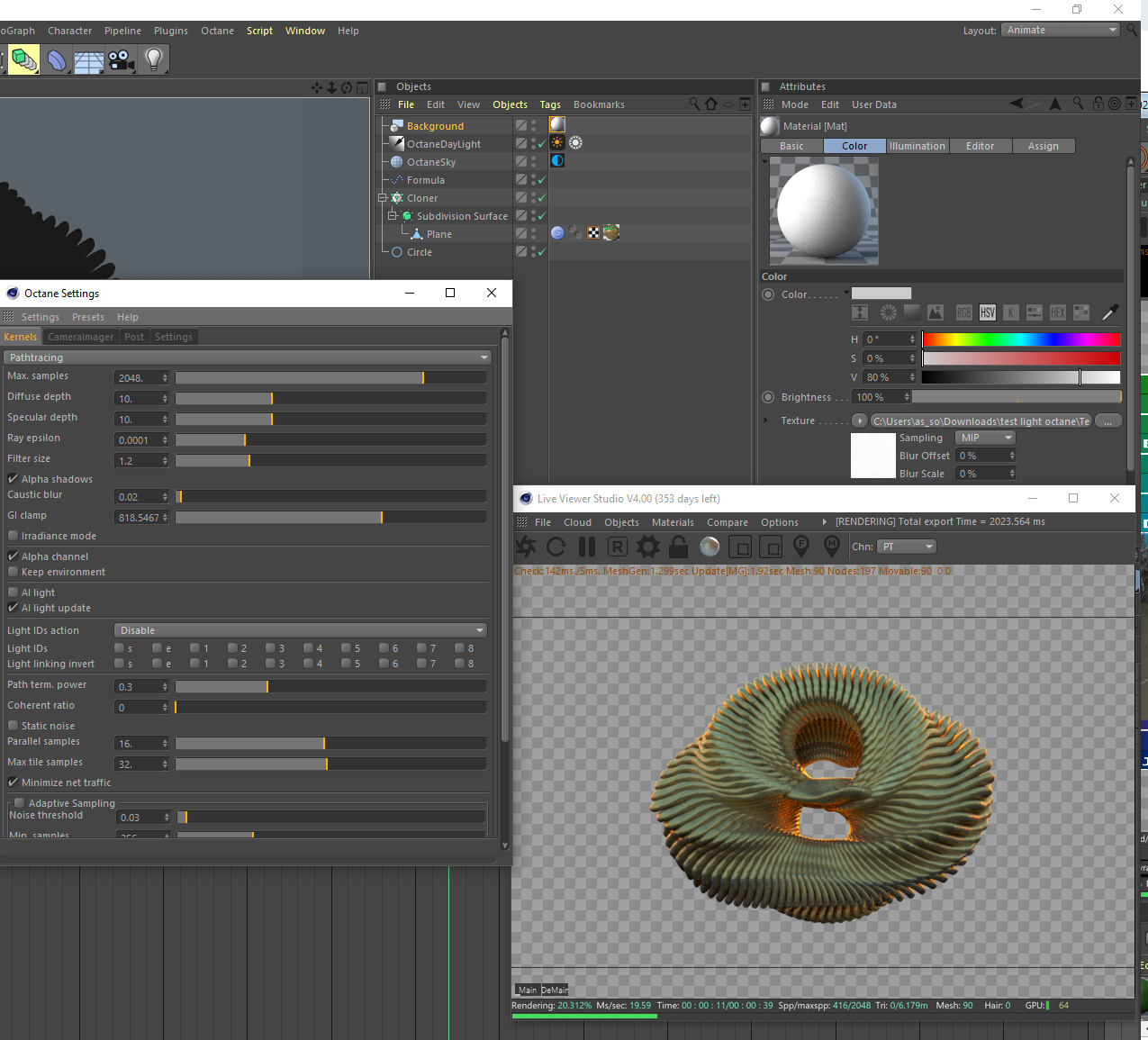This screenshot has height=1040, width=1148.
Task: Open the Pathtracing kernel dropdown
Action: 249,357
